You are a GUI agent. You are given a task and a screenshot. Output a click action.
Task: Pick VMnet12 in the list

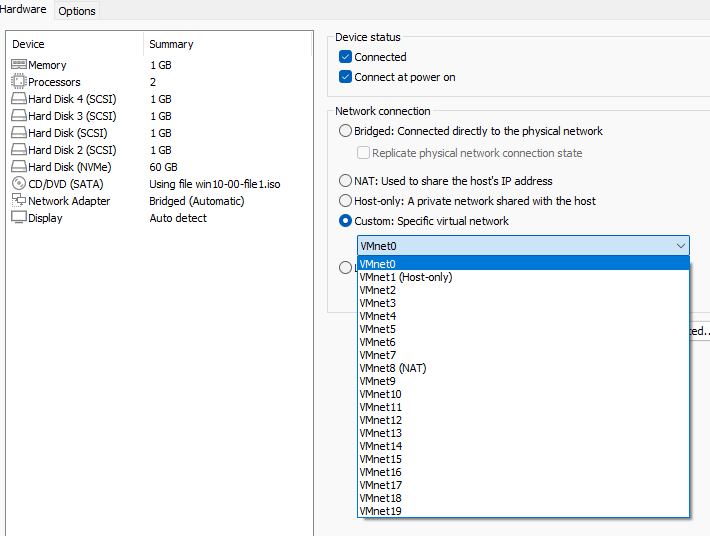pyautogui.click(x=523, y=420)
